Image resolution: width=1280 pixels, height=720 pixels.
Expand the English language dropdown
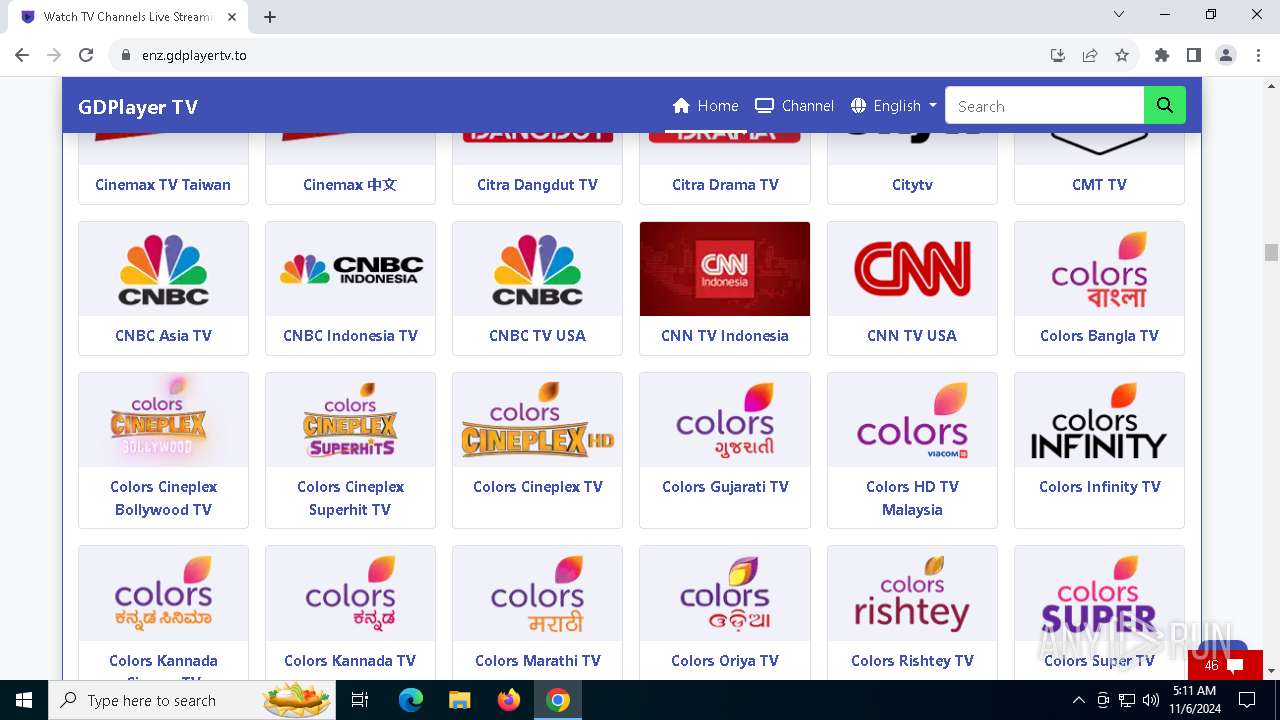pos(894,106)
